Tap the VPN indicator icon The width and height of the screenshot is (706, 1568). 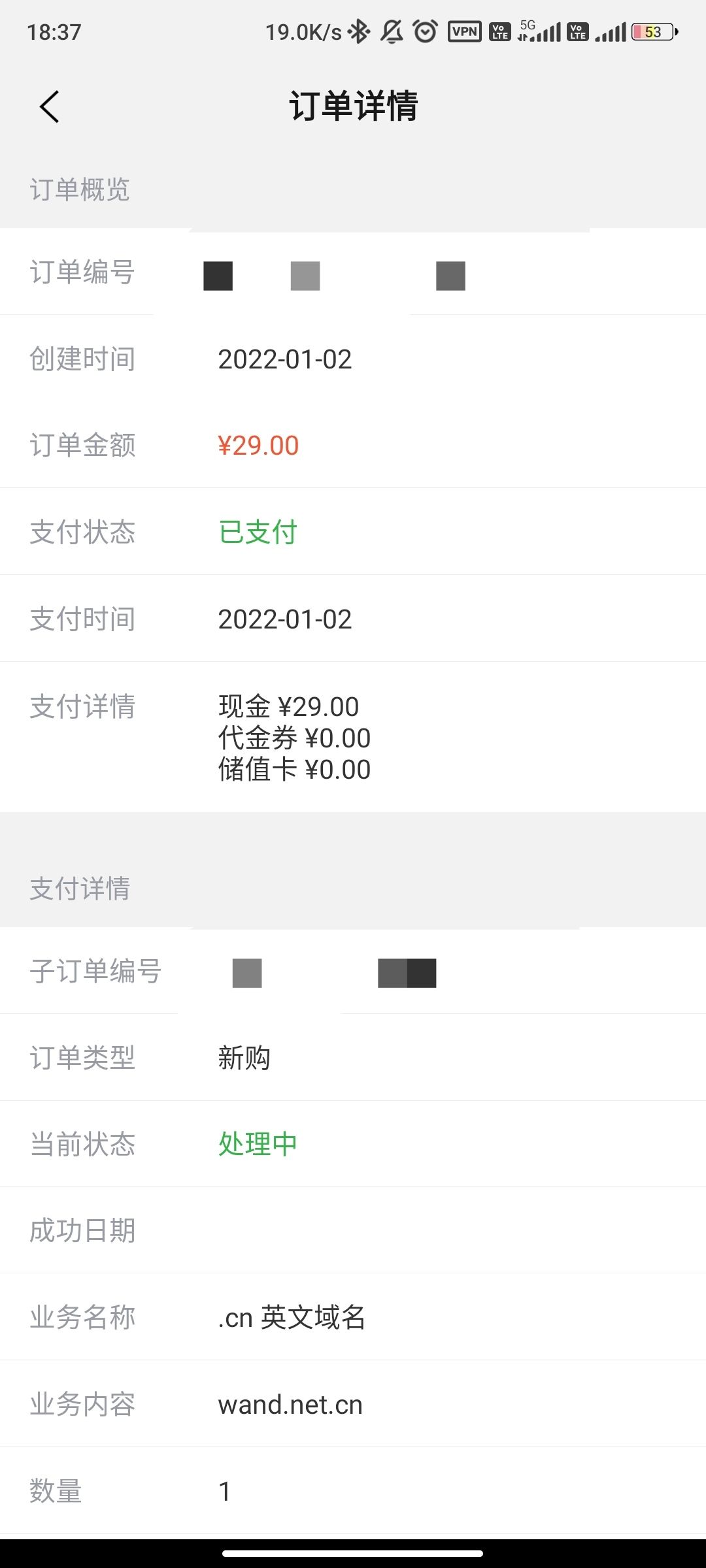pyautogui.click(x=465, y=31)
